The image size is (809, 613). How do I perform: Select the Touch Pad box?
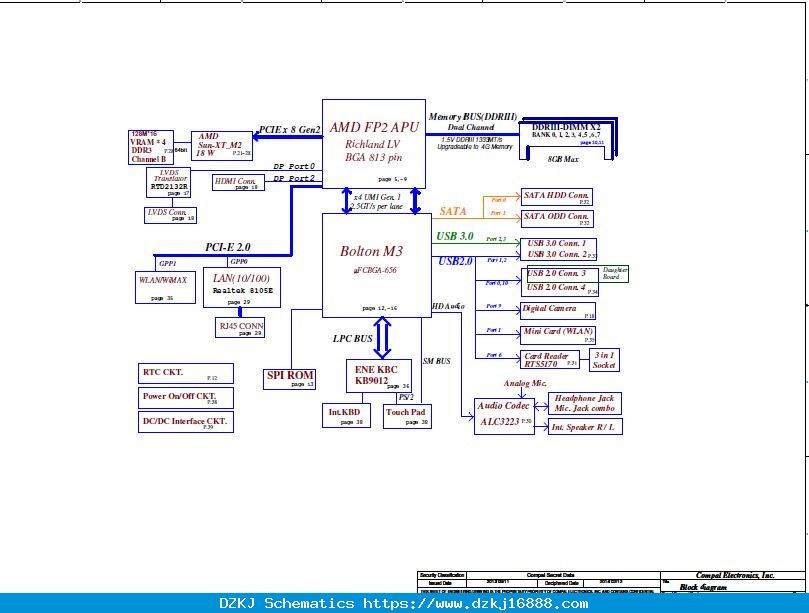407,416
